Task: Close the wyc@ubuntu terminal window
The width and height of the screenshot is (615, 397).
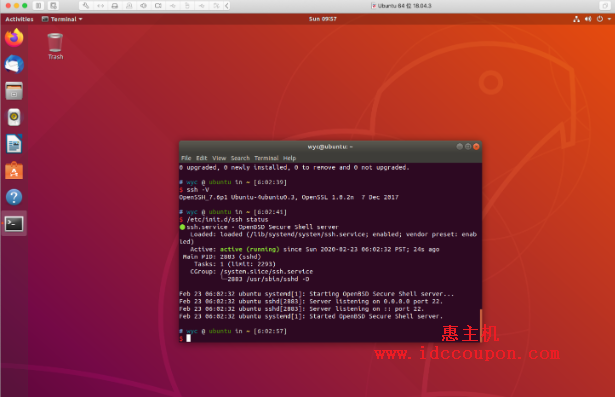Action: point(476,146)
